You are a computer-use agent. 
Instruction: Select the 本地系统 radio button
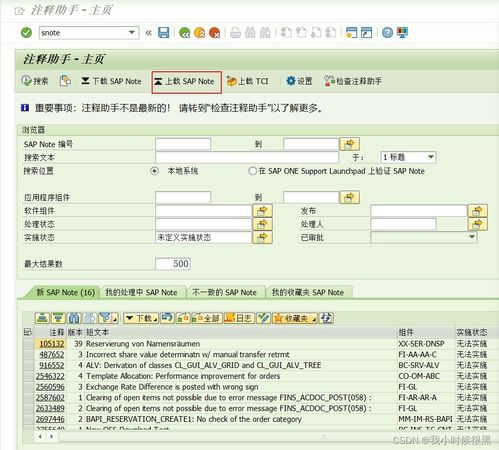click(x=154, y=171)
